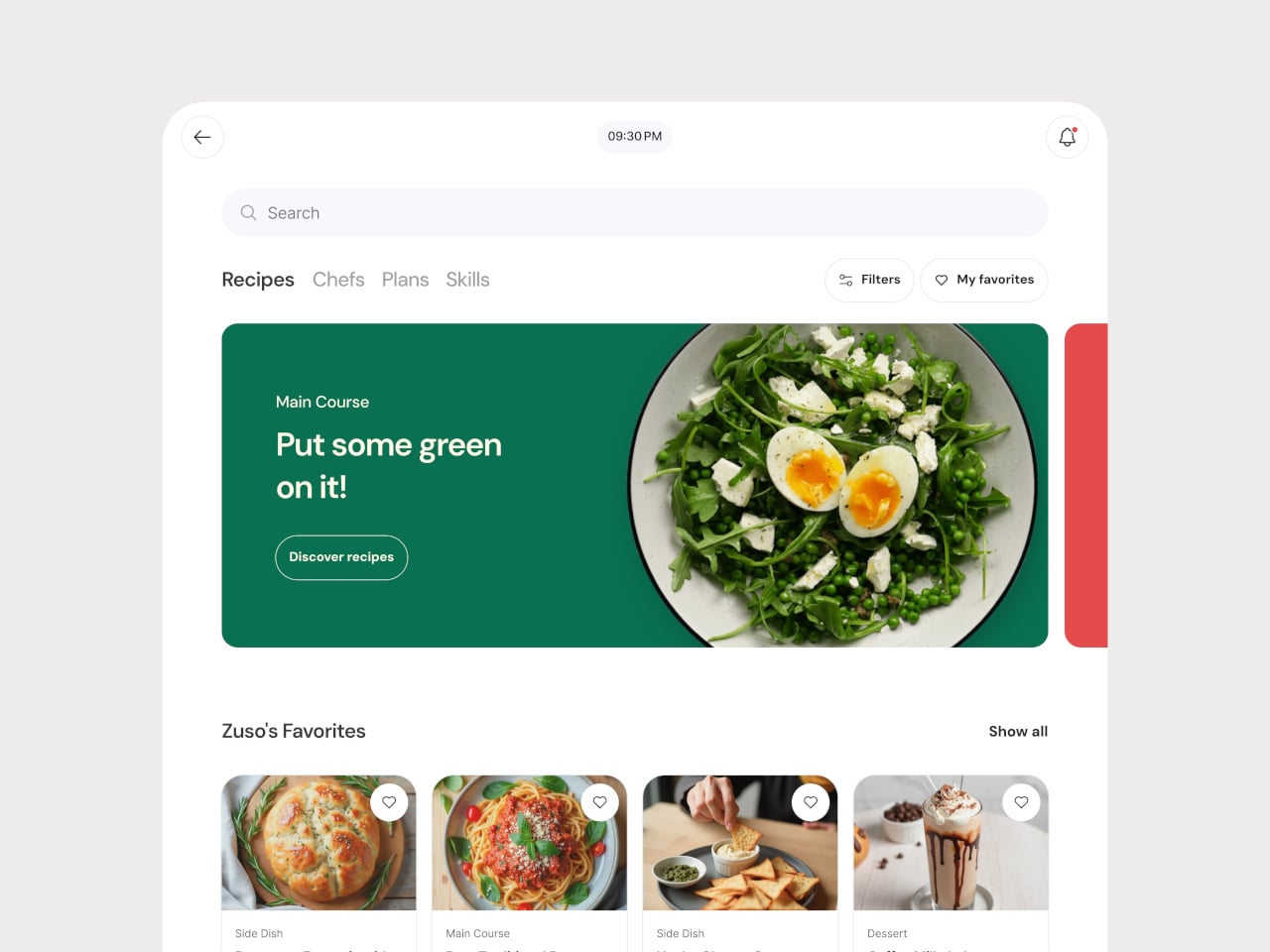Image resolution: width=1270 pixels, height=952 pixels.
Task: Open notifications bell
Action: point(1068,137)
